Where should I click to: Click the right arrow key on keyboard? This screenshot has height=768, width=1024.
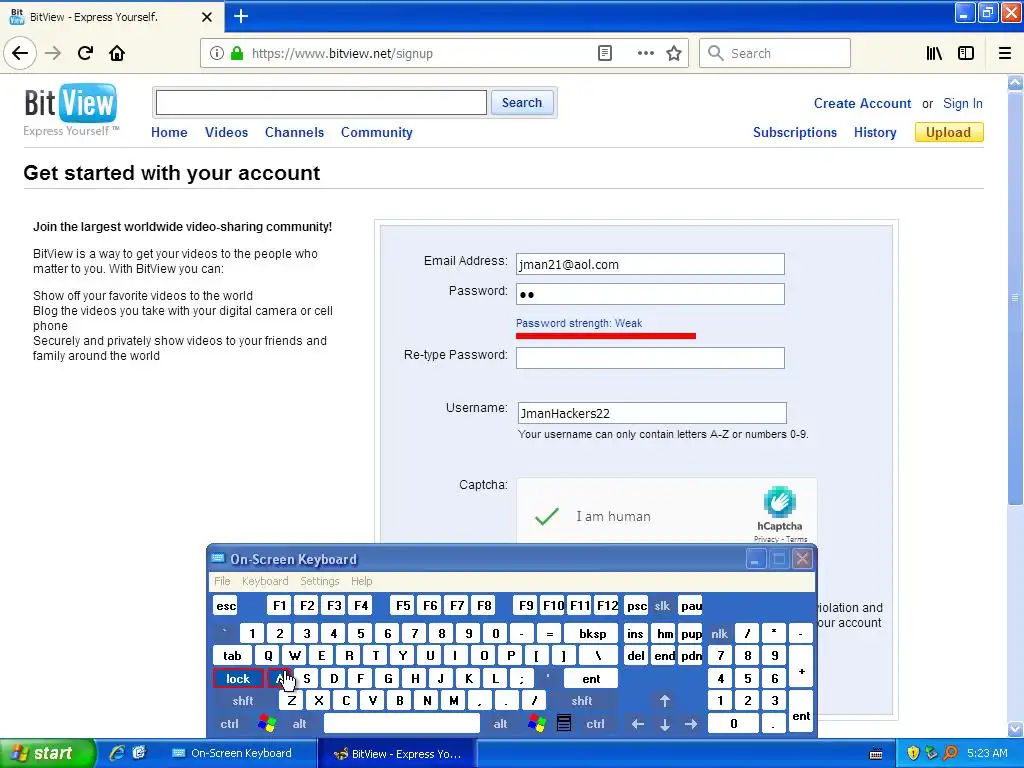691,724
